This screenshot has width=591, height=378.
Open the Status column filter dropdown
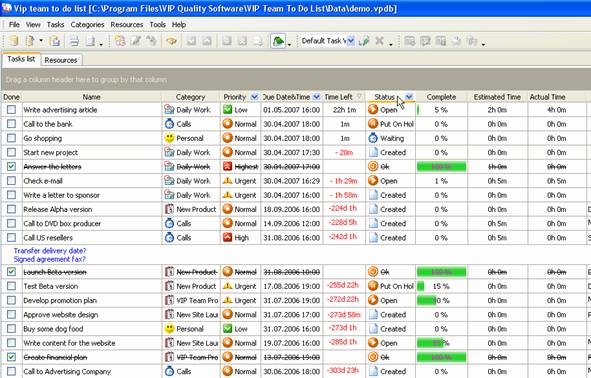[x=409, y=97]
